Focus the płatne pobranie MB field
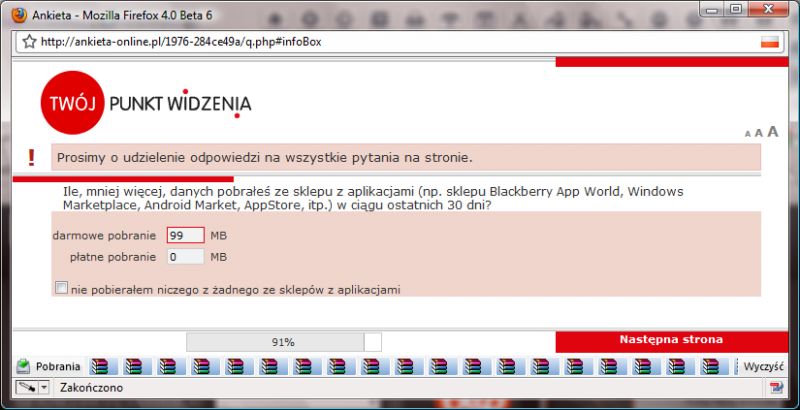Viewport: 800px width, 410px height. [x=186, y=257]
